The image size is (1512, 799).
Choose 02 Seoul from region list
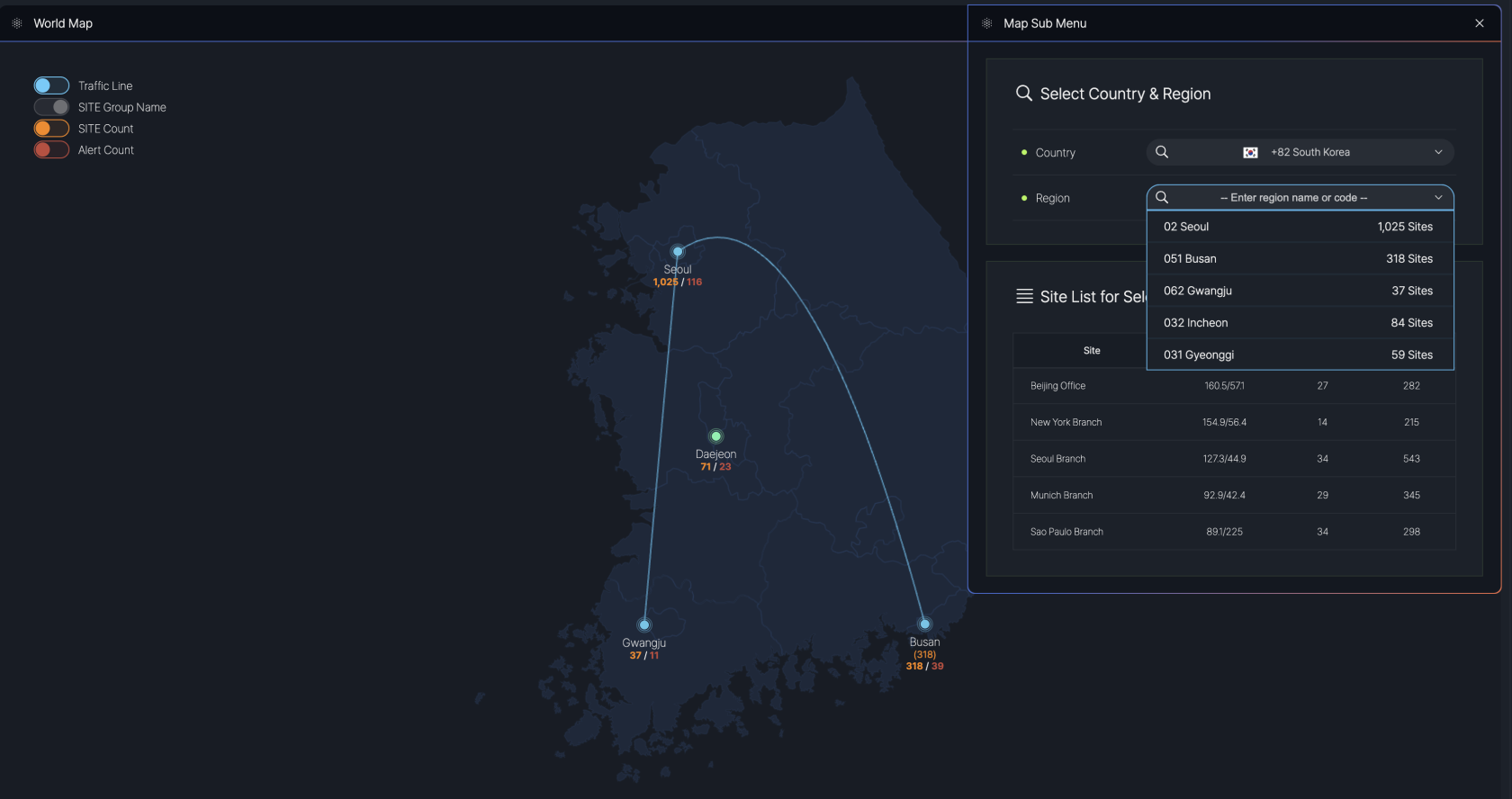click(1299, 227)
